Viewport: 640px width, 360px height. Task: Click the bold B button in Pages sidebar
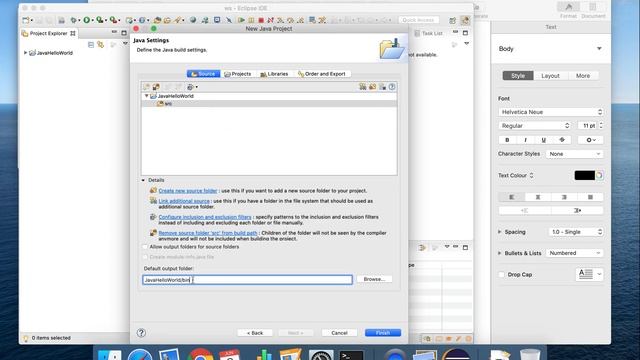[507, 140]
